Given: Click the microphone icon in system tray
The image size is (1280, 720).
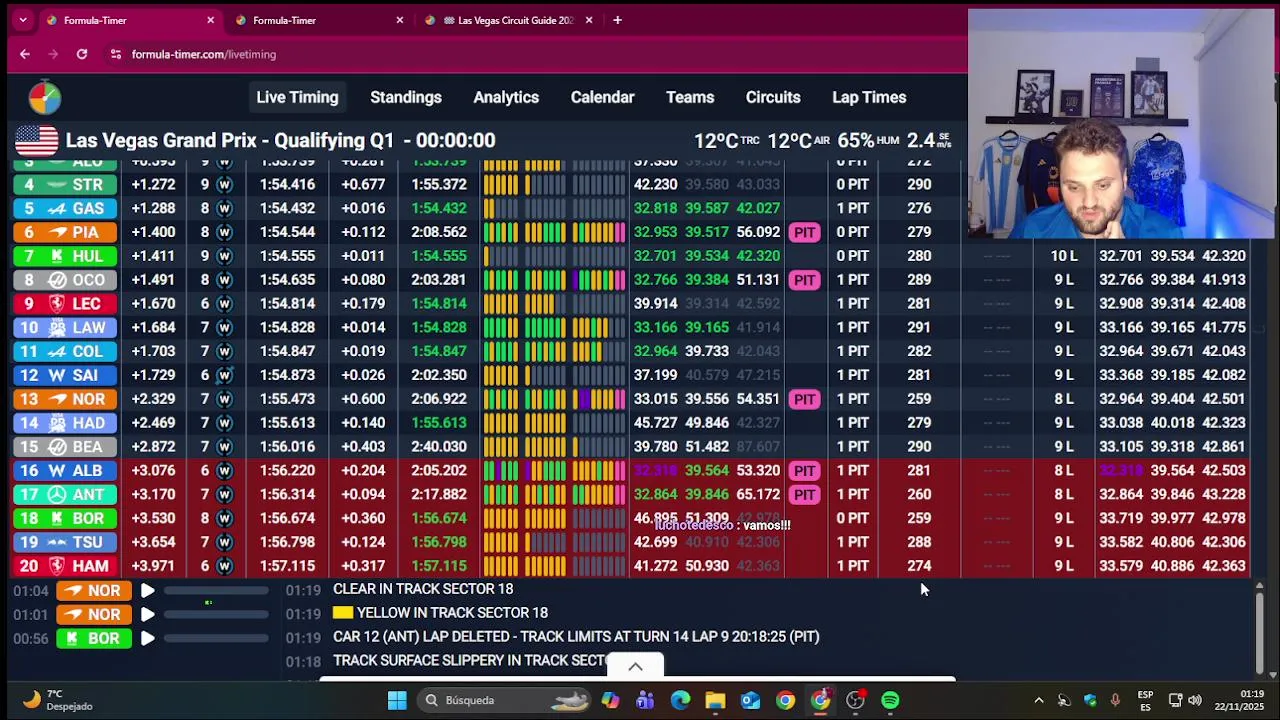Looking at the screenshot, I should tap(1115, 700).
